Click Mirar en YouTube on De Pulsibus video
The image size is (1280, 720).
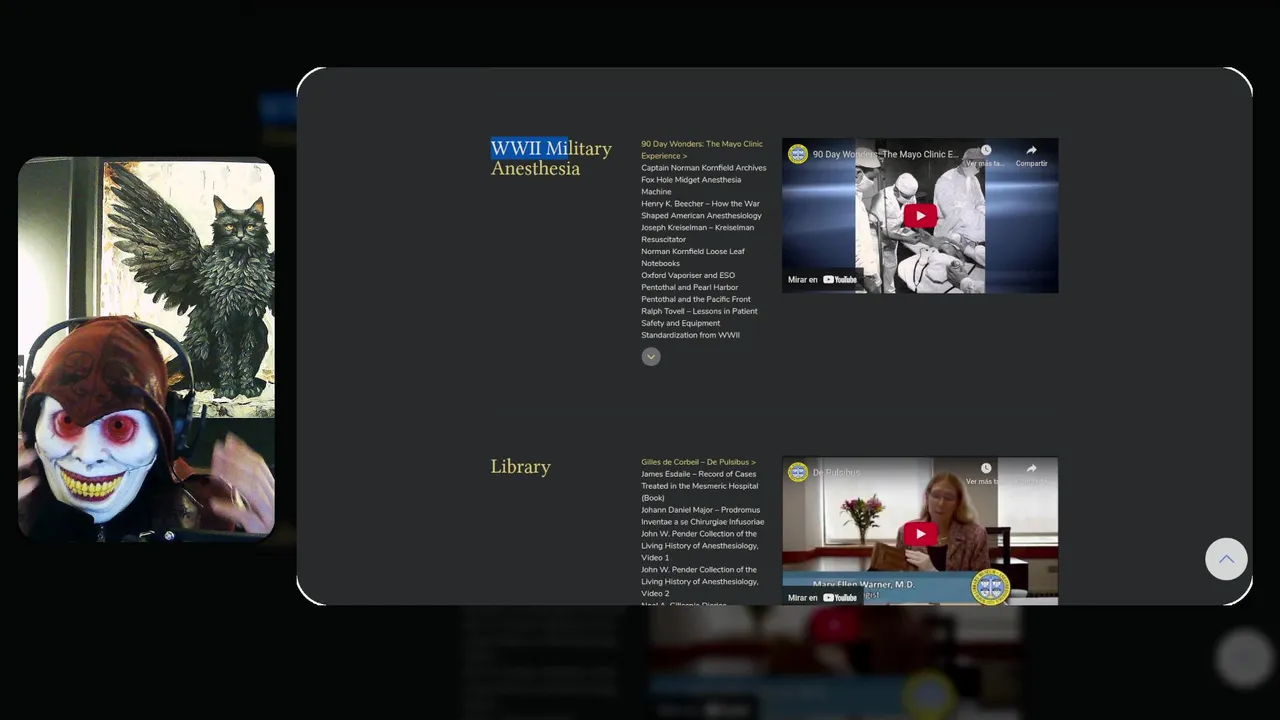tap(822, 598)
